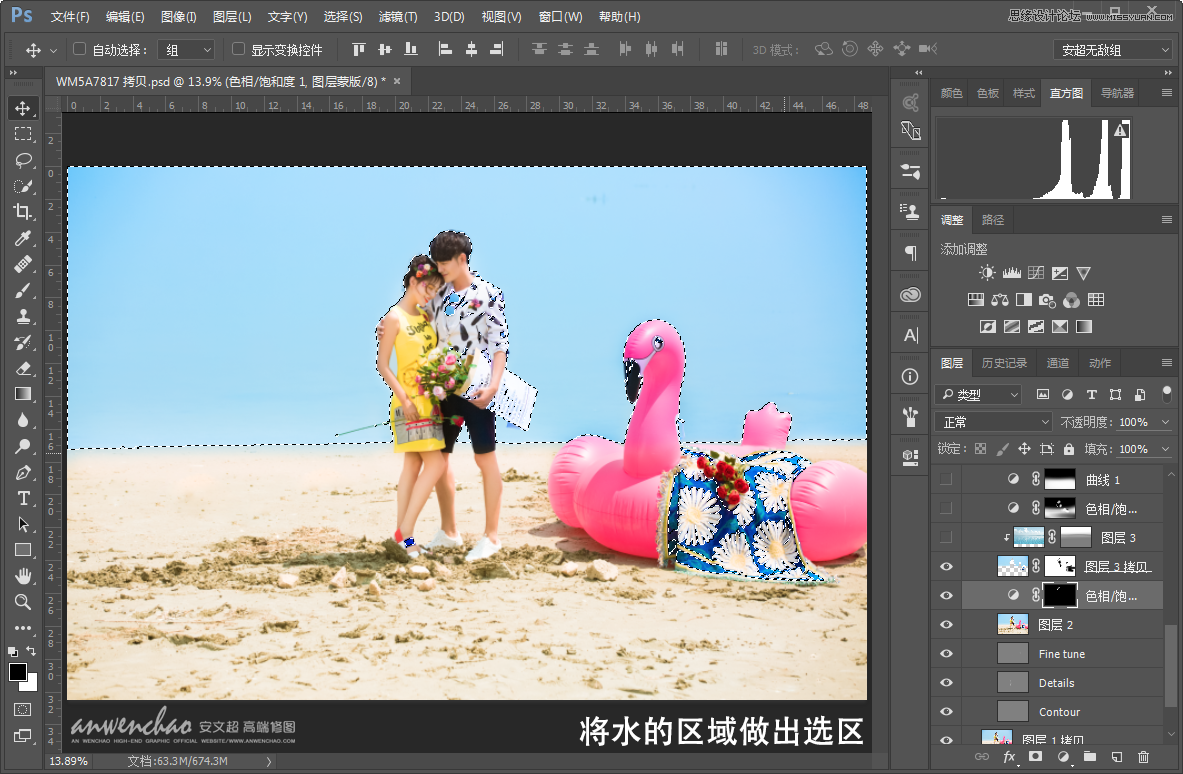This screenshot has width=1183, height=774.
Task: Open the 正常 blend mode dropdown
Action: pos(993,422)
